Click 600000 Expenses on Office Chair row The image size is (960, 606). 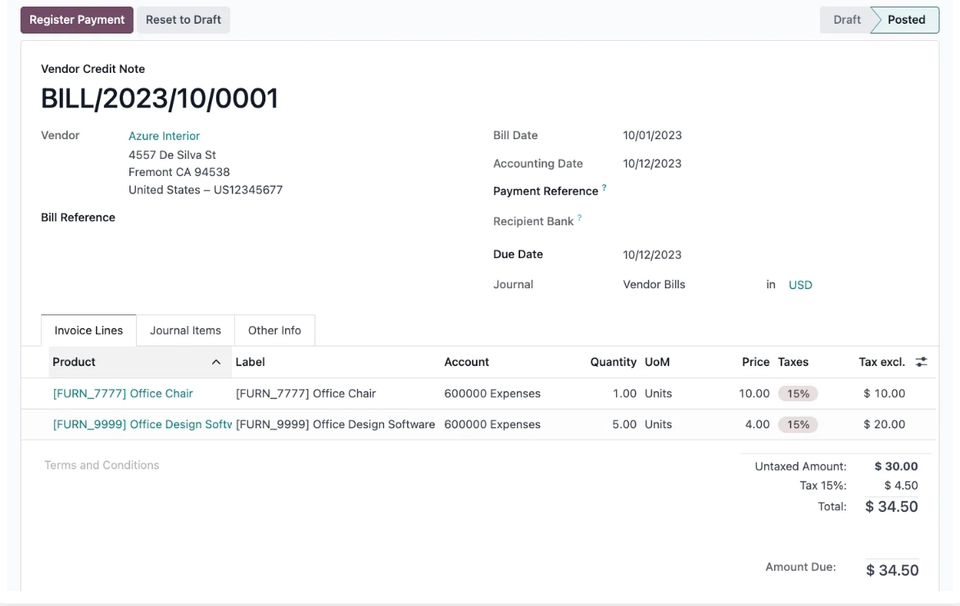point(492,394)
